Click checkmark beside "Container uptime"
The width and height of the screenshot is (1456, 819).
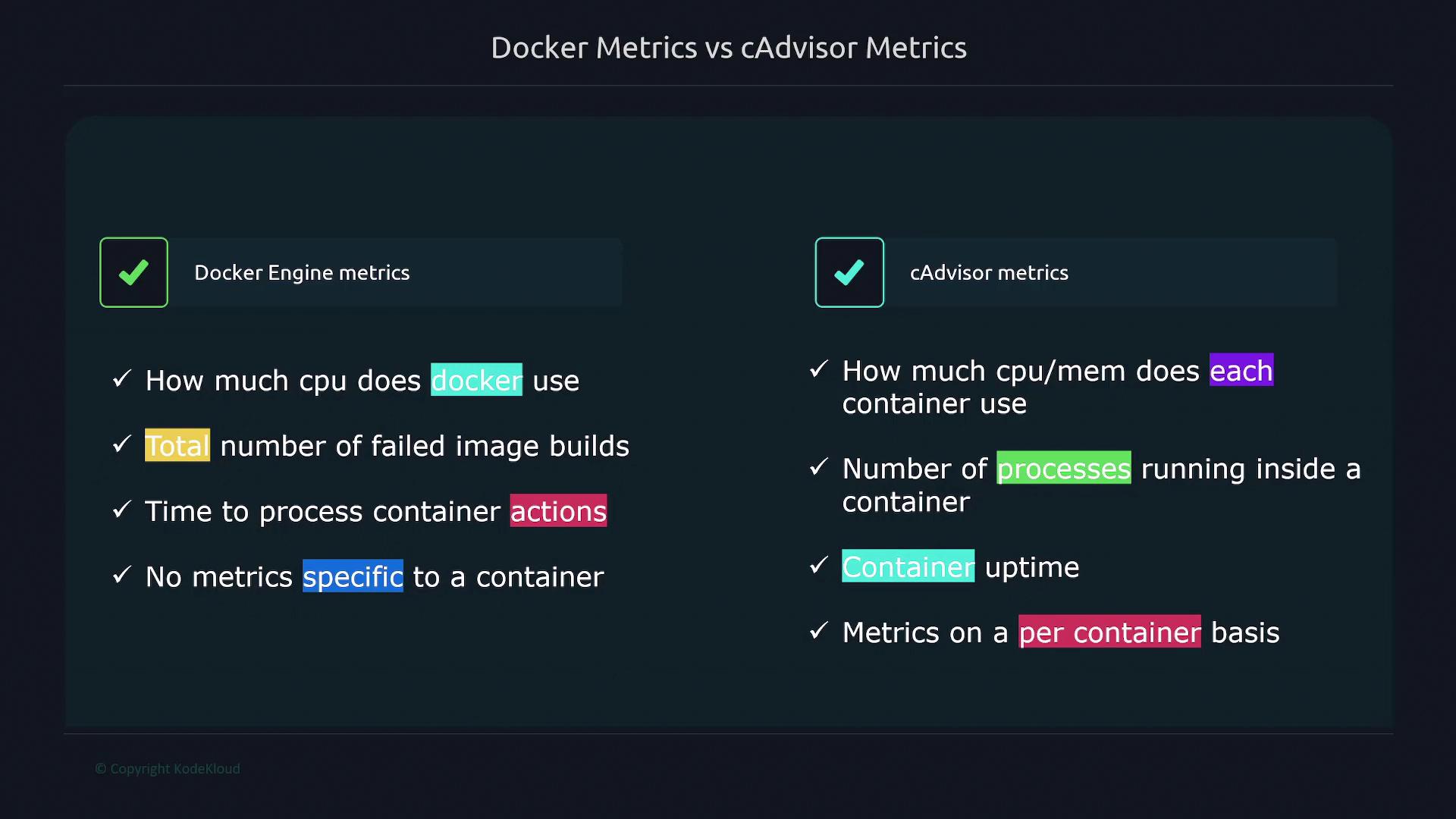point(819,565)
